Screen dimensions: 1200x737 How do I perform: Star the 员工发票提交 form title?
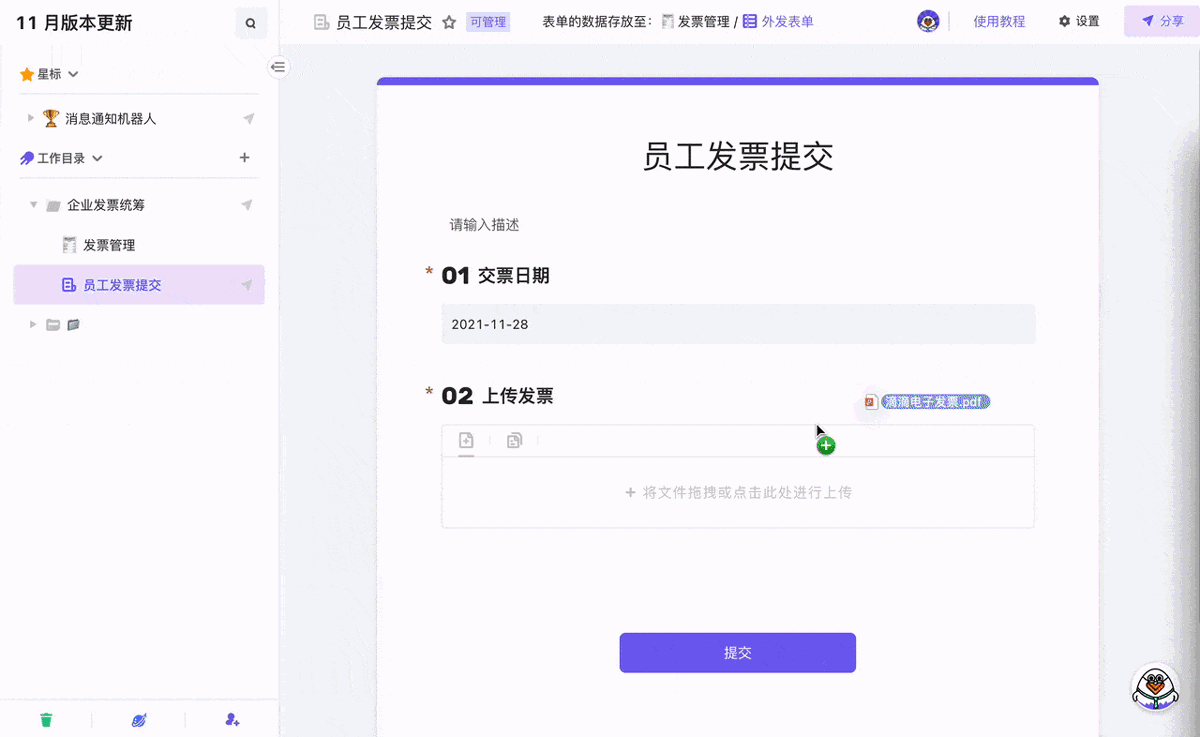pos(450,22)
